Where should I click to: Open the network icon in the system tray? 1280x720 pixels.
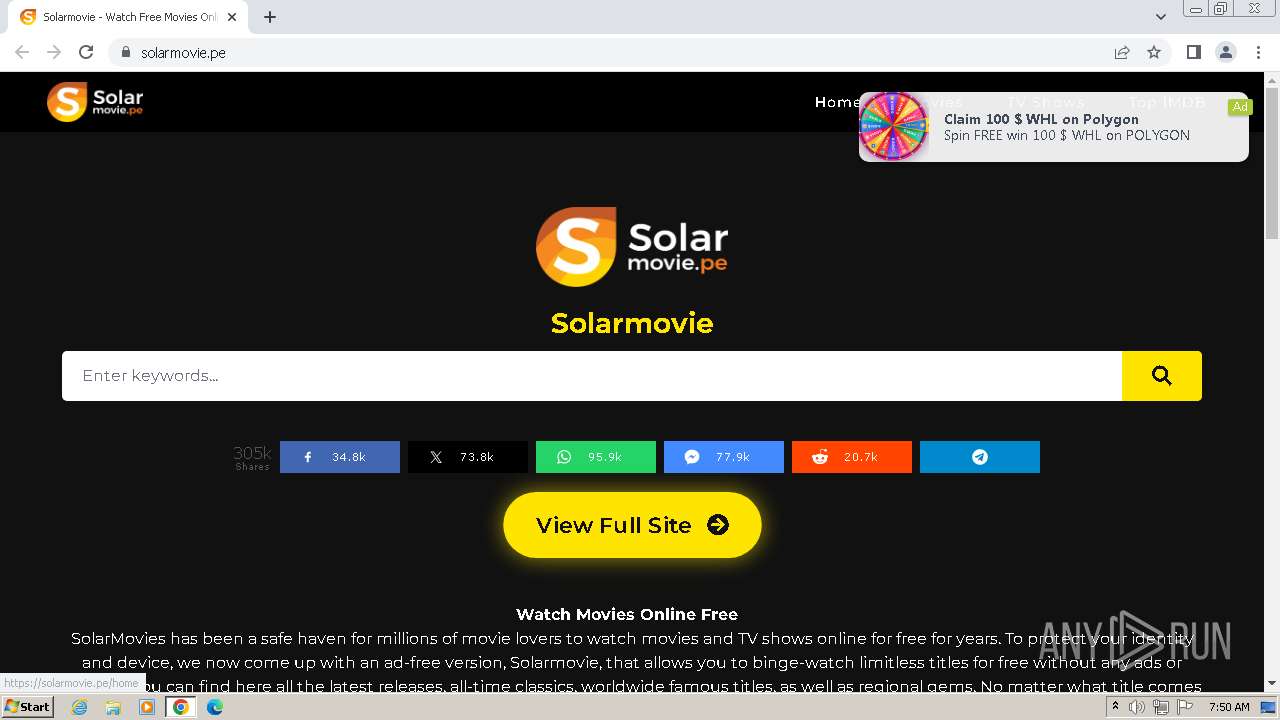click(x=1161, y=707)
